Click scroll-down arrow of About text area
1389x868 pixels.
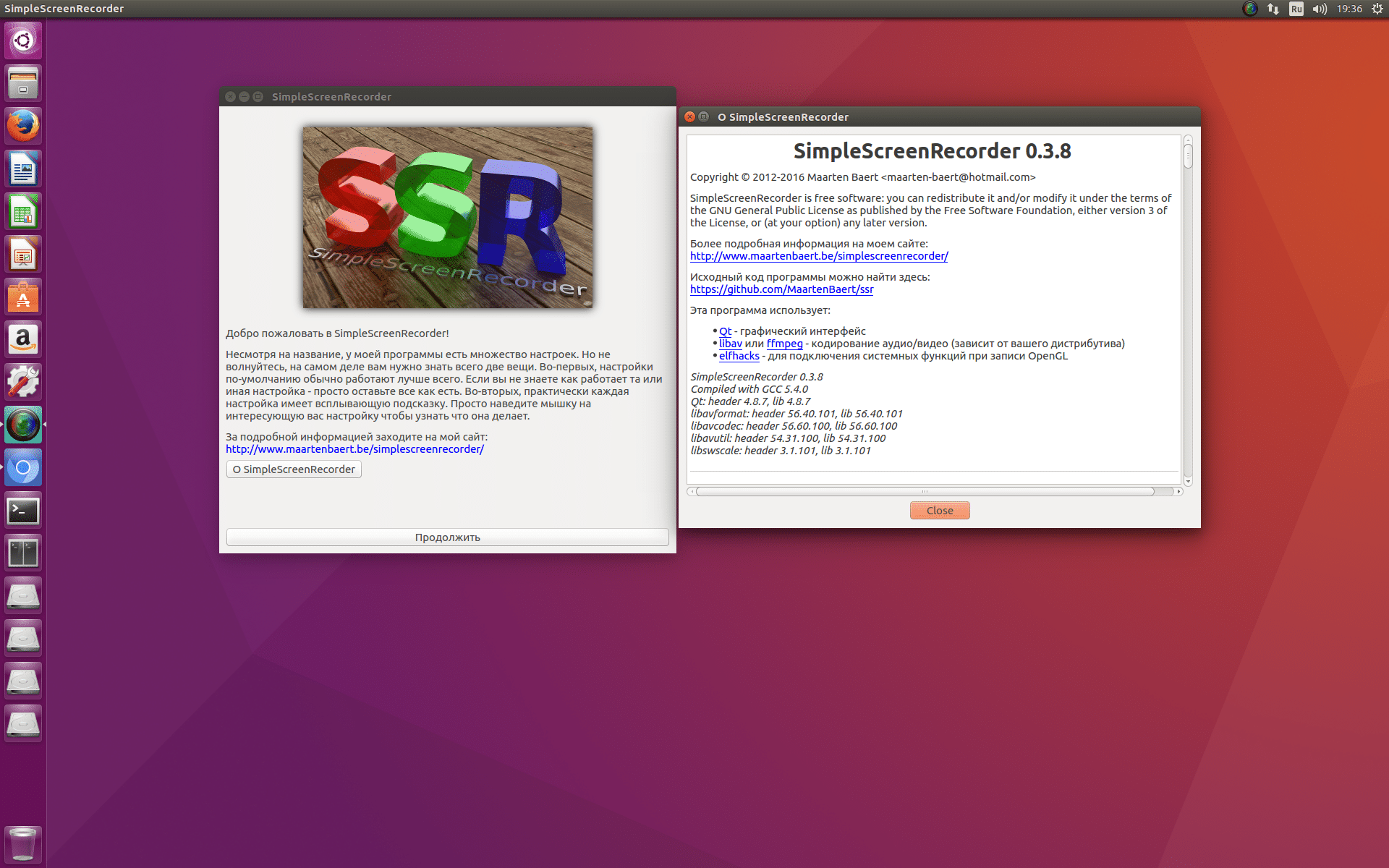pyautogui.click(x=1188, y=481)
